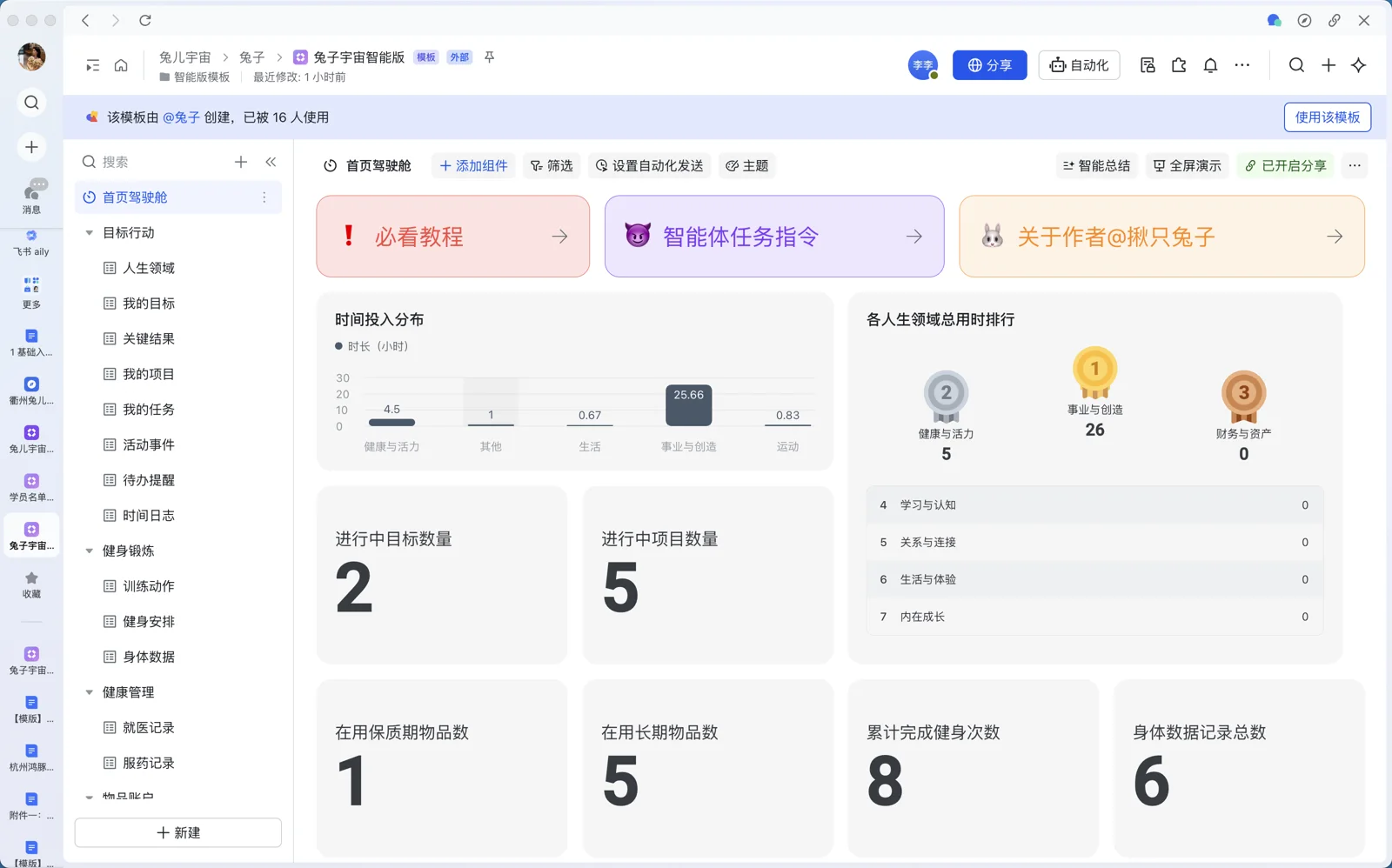Click the 李李 collaborator avatar

click(x=923, y=65)
